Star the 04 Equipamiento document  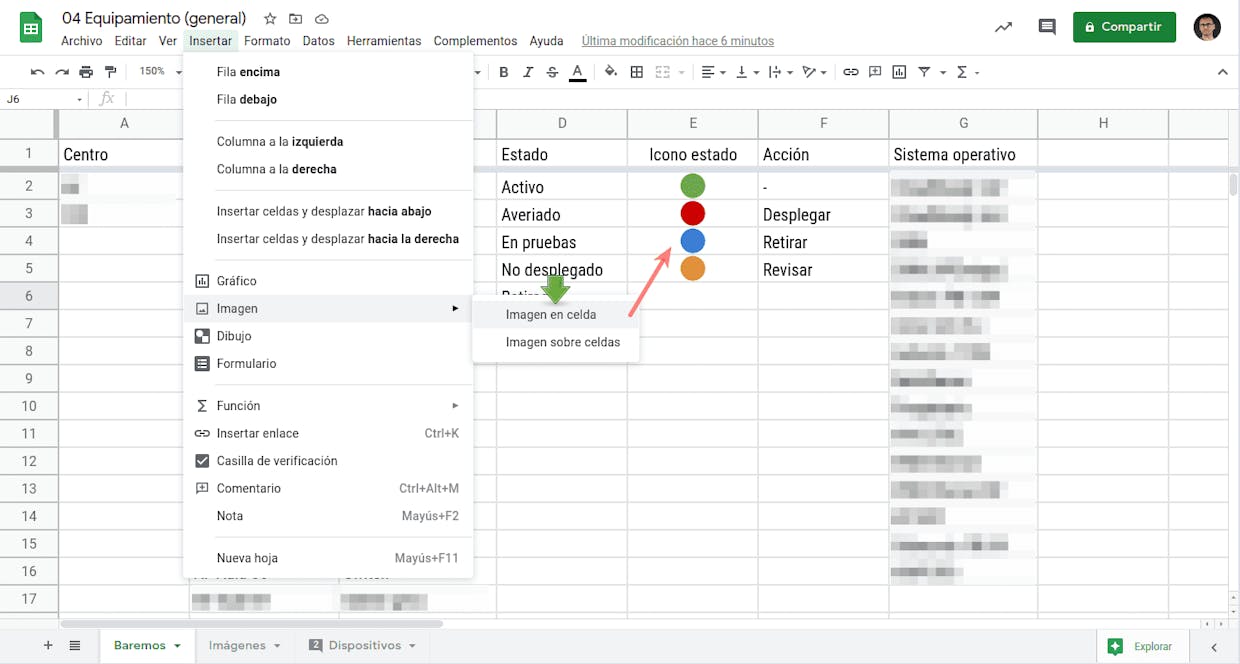tap(270, 19)
